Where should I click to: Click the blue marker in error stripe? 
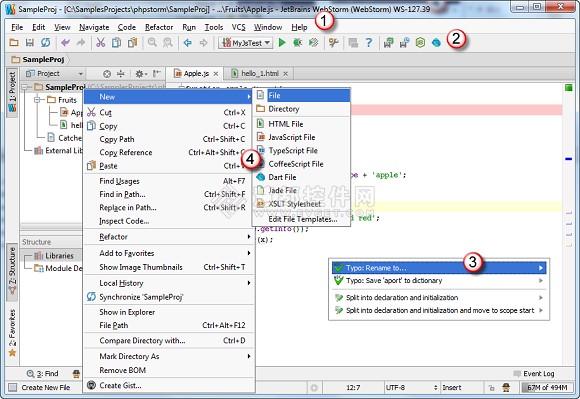point(569,159)
